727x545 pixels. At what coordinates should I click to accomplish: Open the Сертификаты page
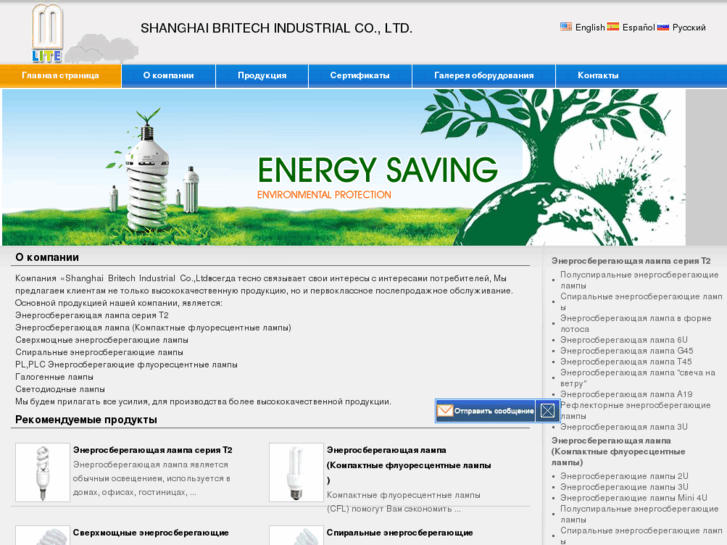360,76
